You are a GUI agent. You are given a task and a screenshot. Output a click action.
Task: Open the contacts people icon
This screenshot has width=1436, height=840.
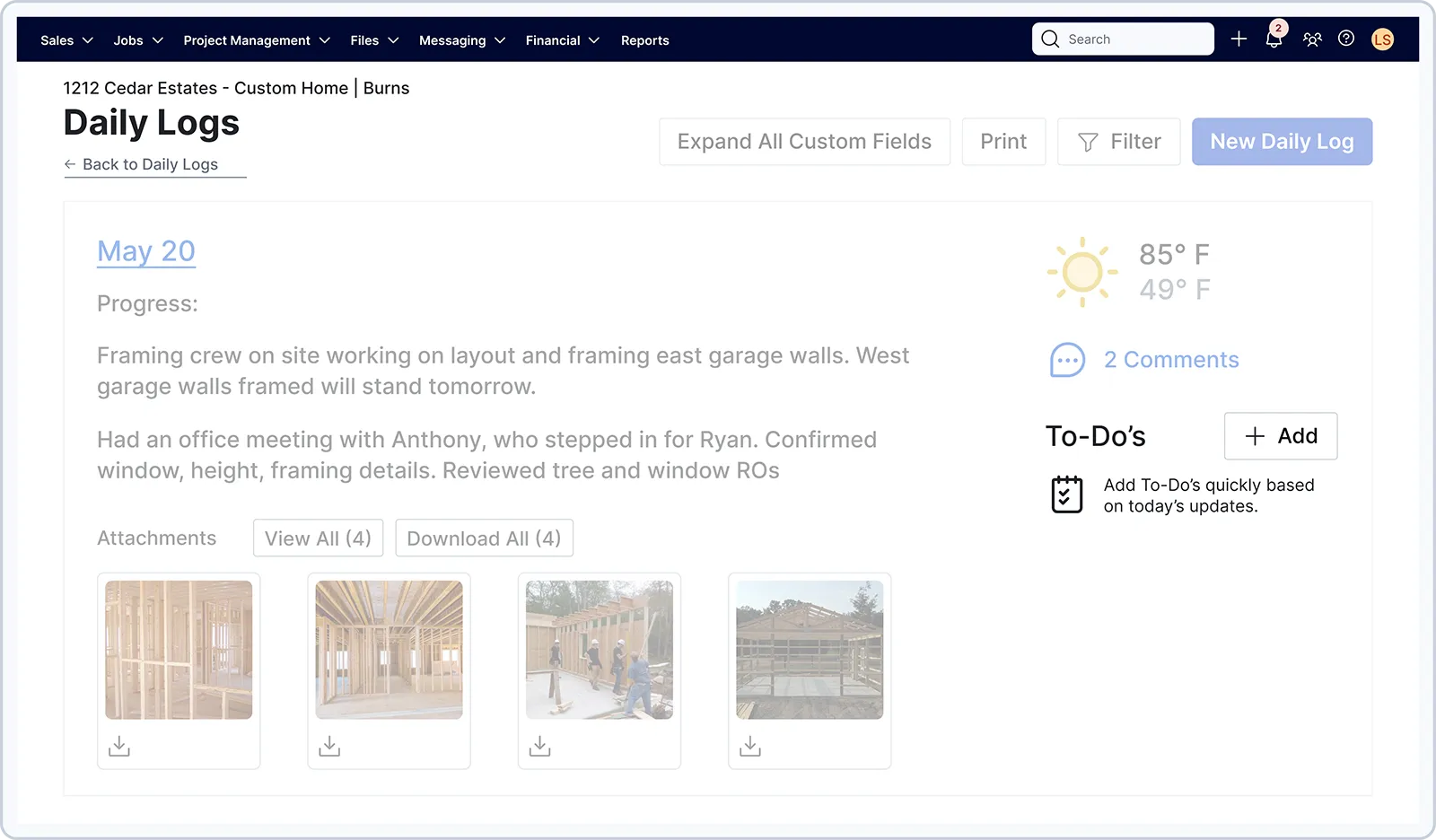(x=1312, y=39)
